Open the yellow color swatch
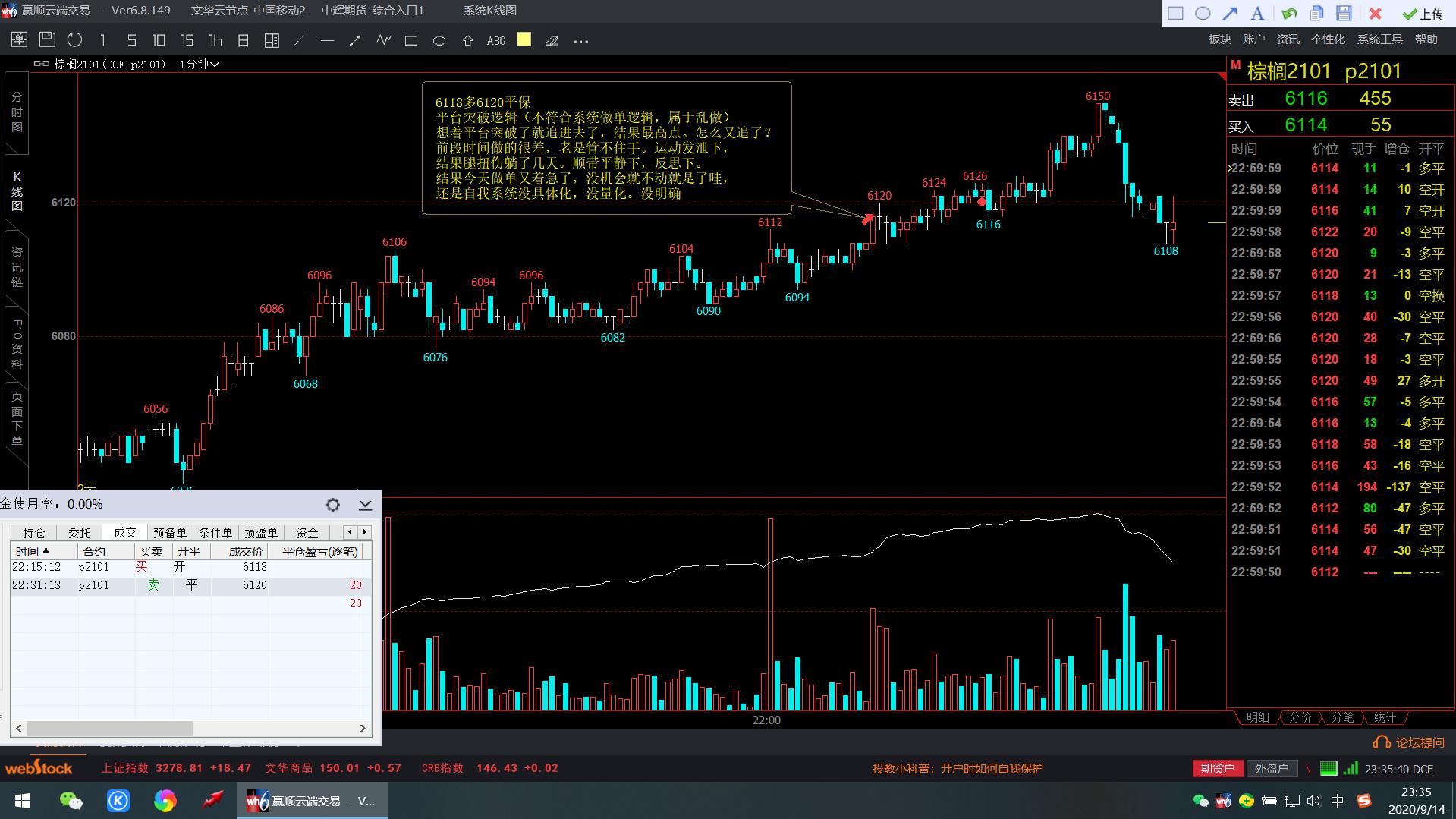Image resolution: width=1456 pixels, height=819 pixels. [524, 39]
